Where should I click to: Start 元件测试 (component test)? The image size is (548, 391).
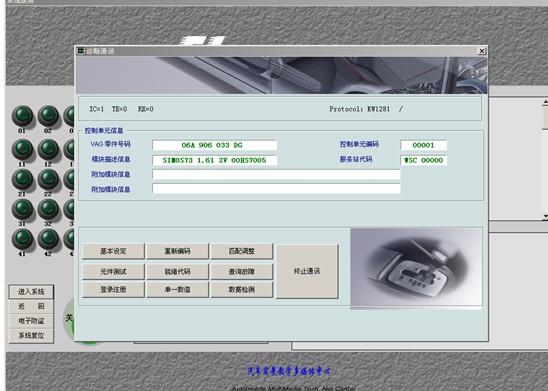(x=113, y=271)
